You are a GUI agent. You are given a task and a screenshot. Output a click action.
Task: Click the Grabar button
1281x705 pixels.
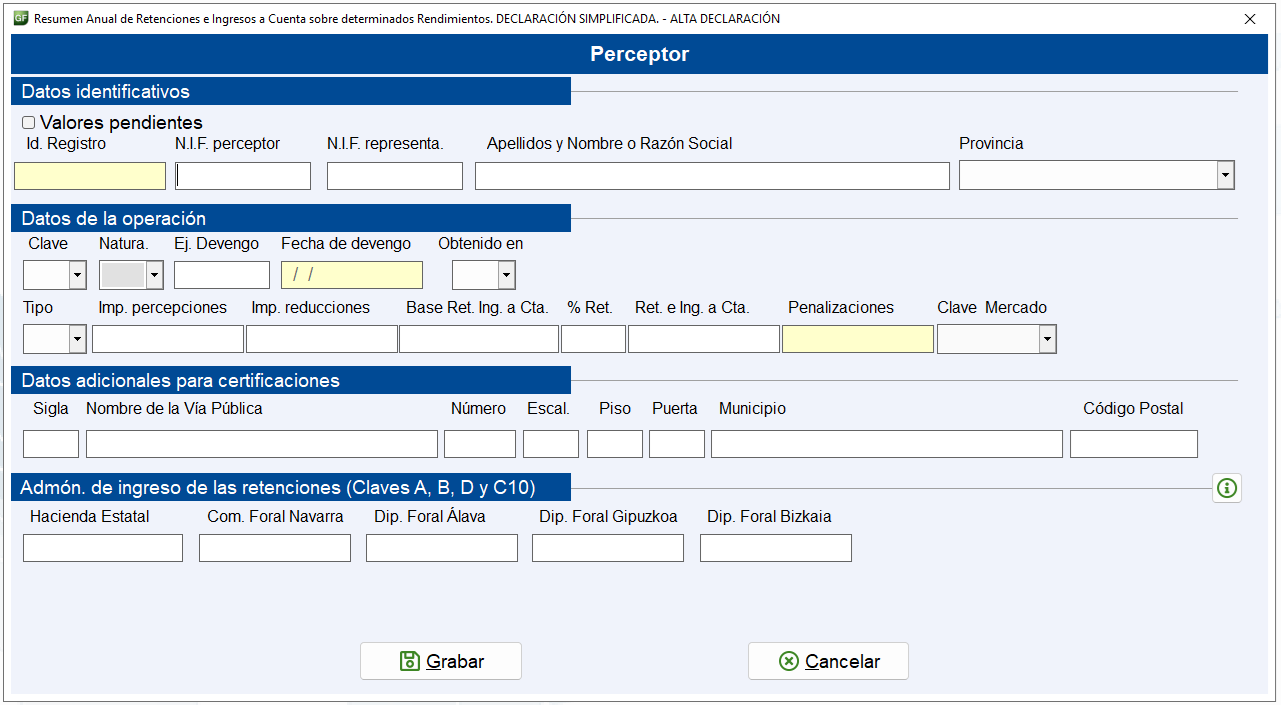point(441,661)
